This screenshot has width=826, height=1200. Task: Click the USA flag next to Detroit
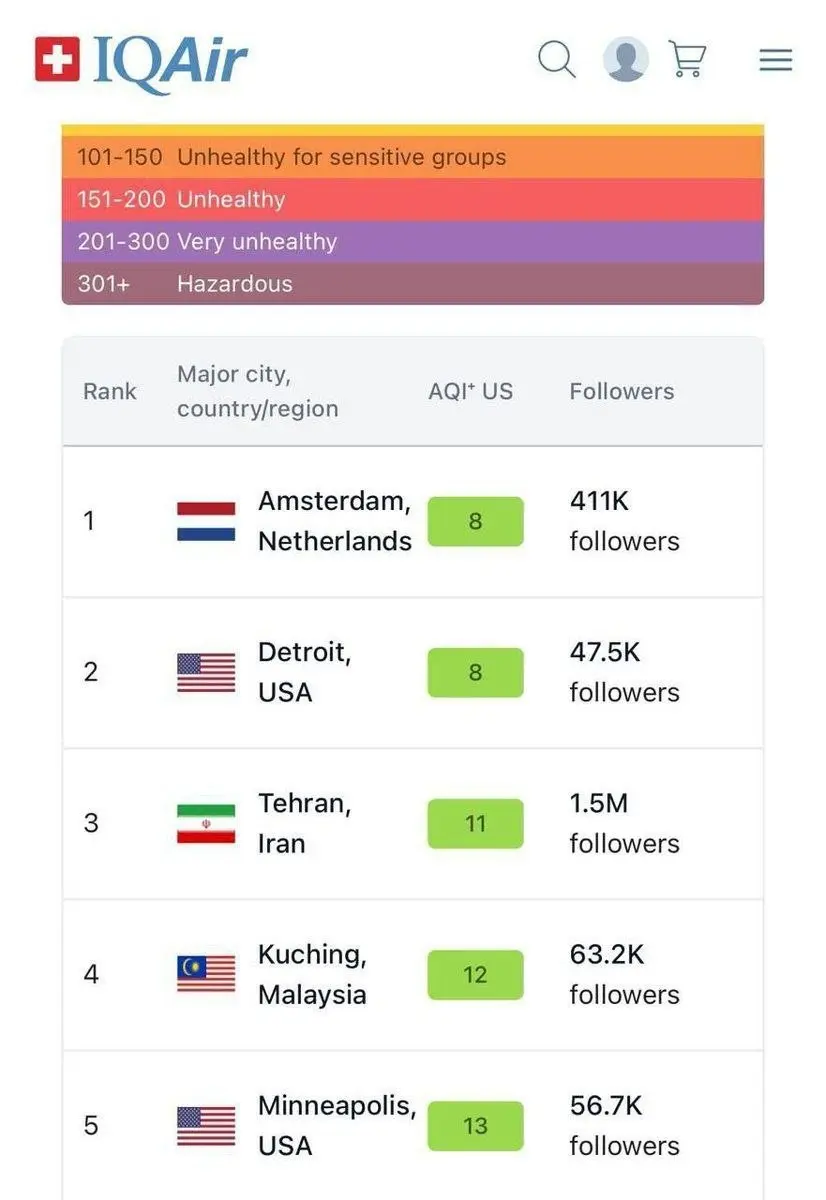coord(205,671)
